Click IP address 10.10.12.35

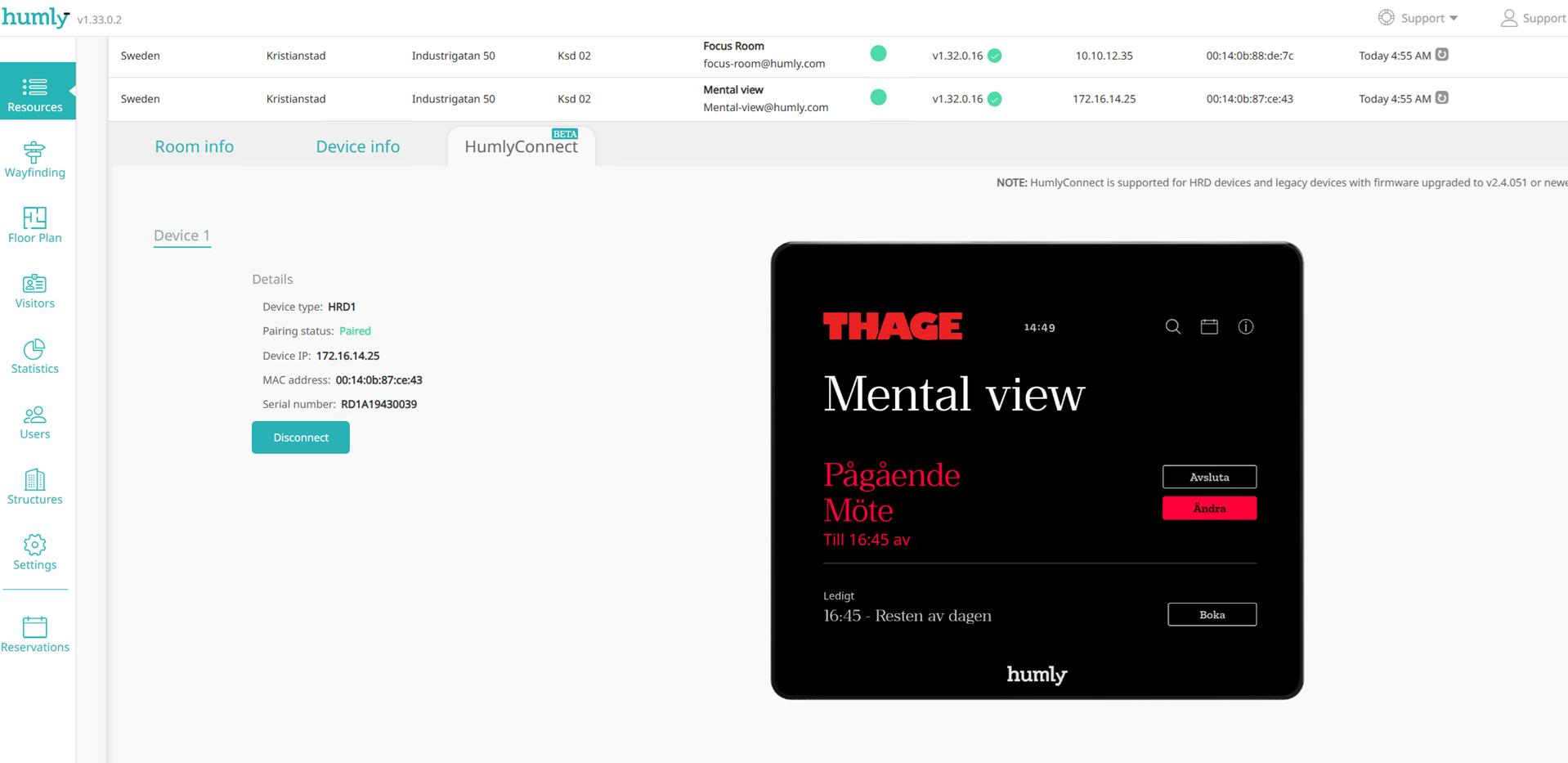click(x=1104, y=56)
